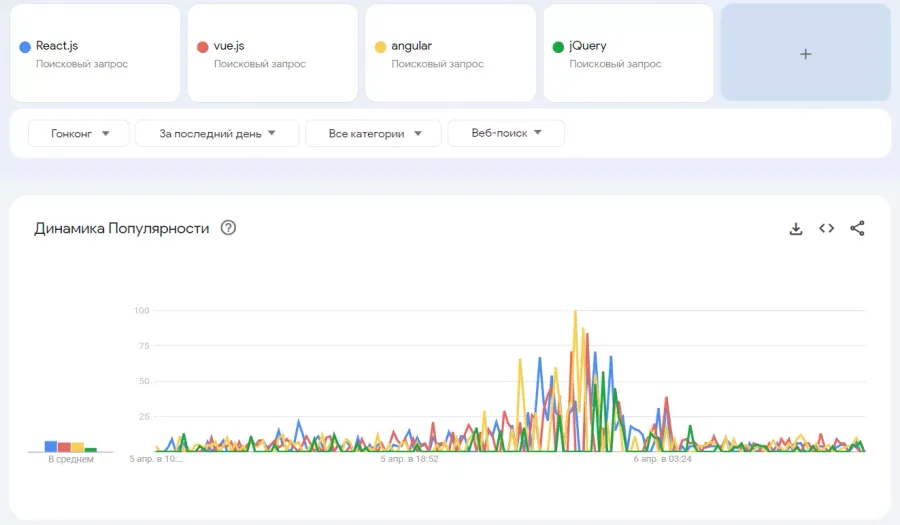Open the embed code icon
Screen dimensions: 900x525
click(827, 228)
